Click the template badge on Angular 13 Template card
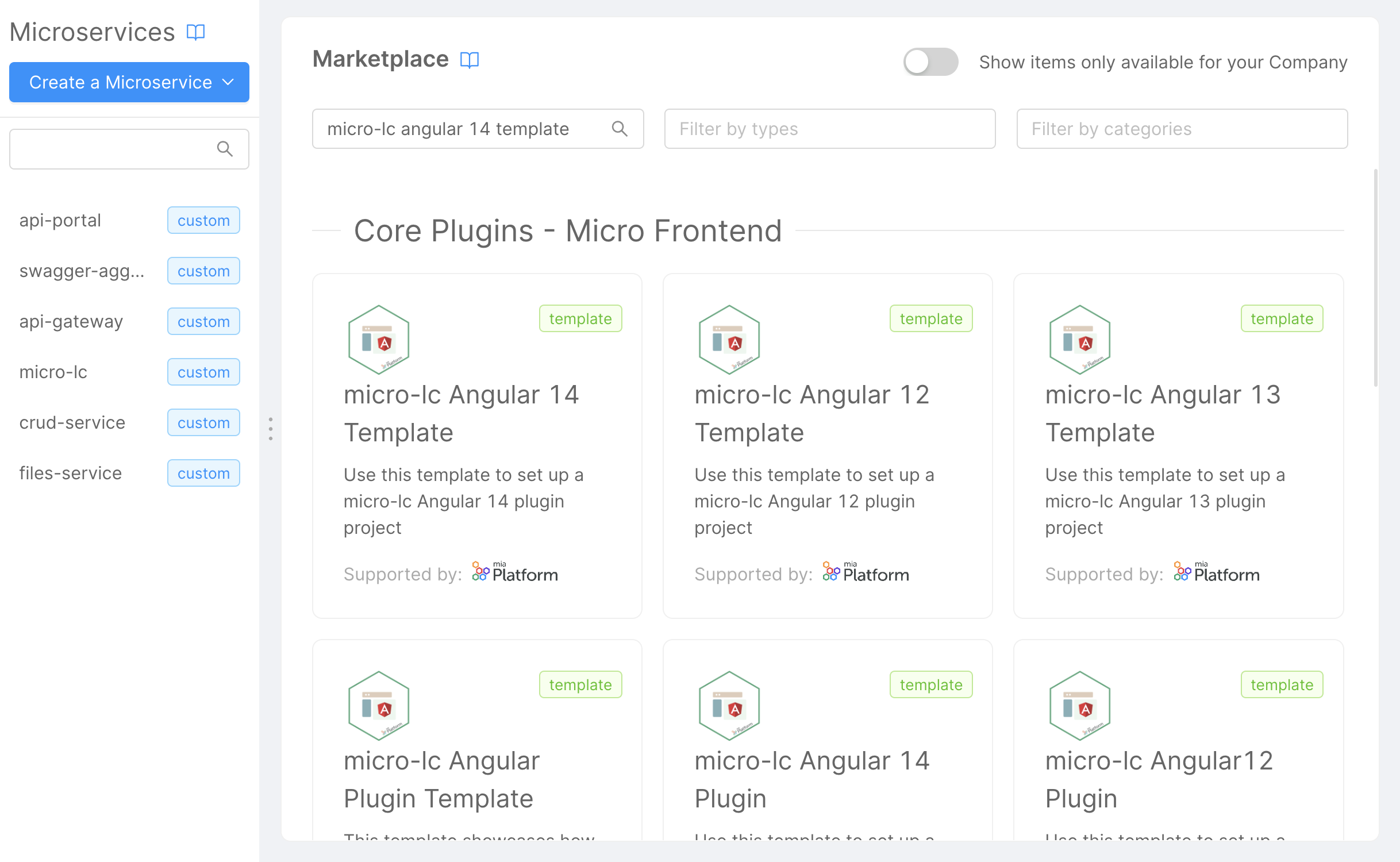The width and height of the screenshot is (1400, 862). 1281,318
